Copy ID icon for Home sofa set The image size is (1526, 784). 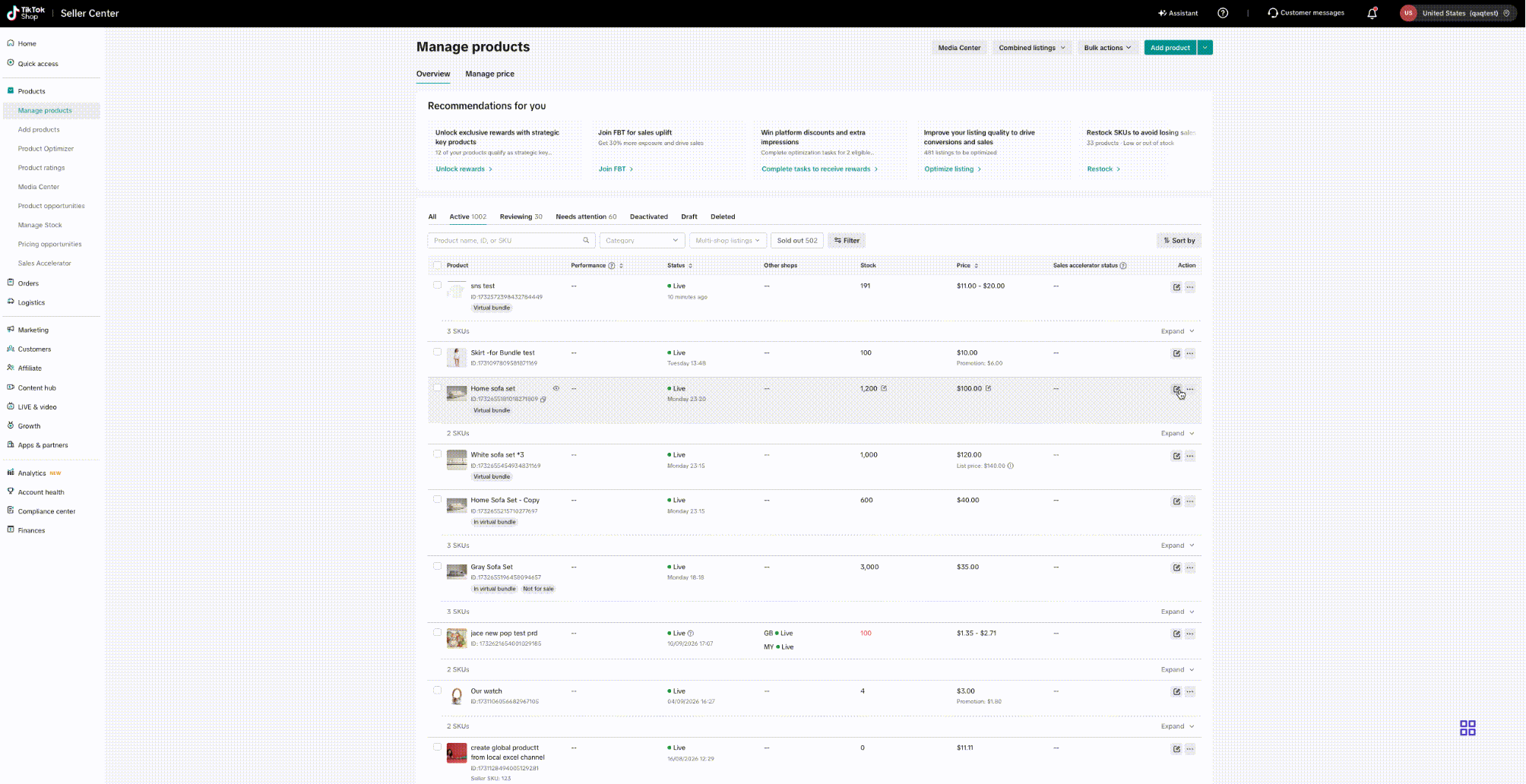543,399
